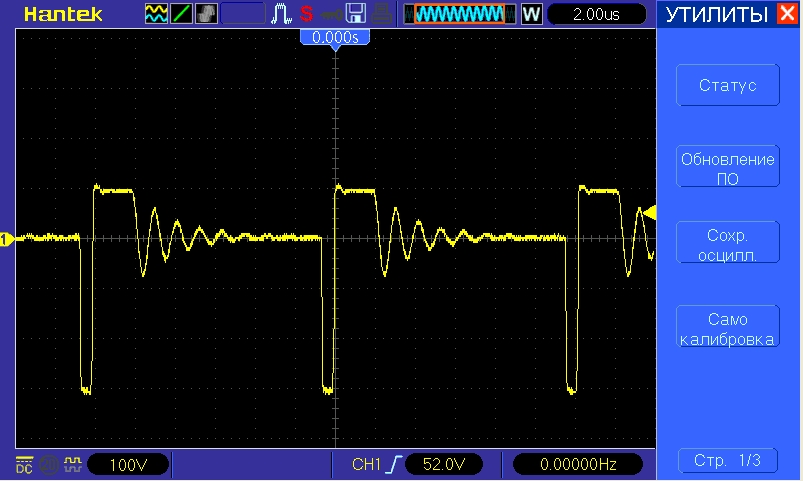Click the floppy disk save icon
The image size is (803, 481).
click(354, 14)
